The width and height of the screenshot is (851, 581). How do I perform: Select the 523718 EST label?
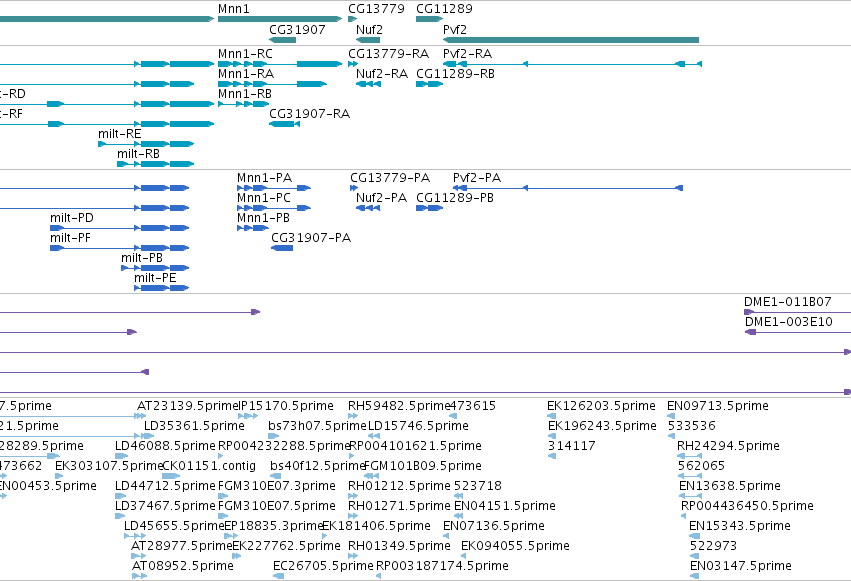478,486
